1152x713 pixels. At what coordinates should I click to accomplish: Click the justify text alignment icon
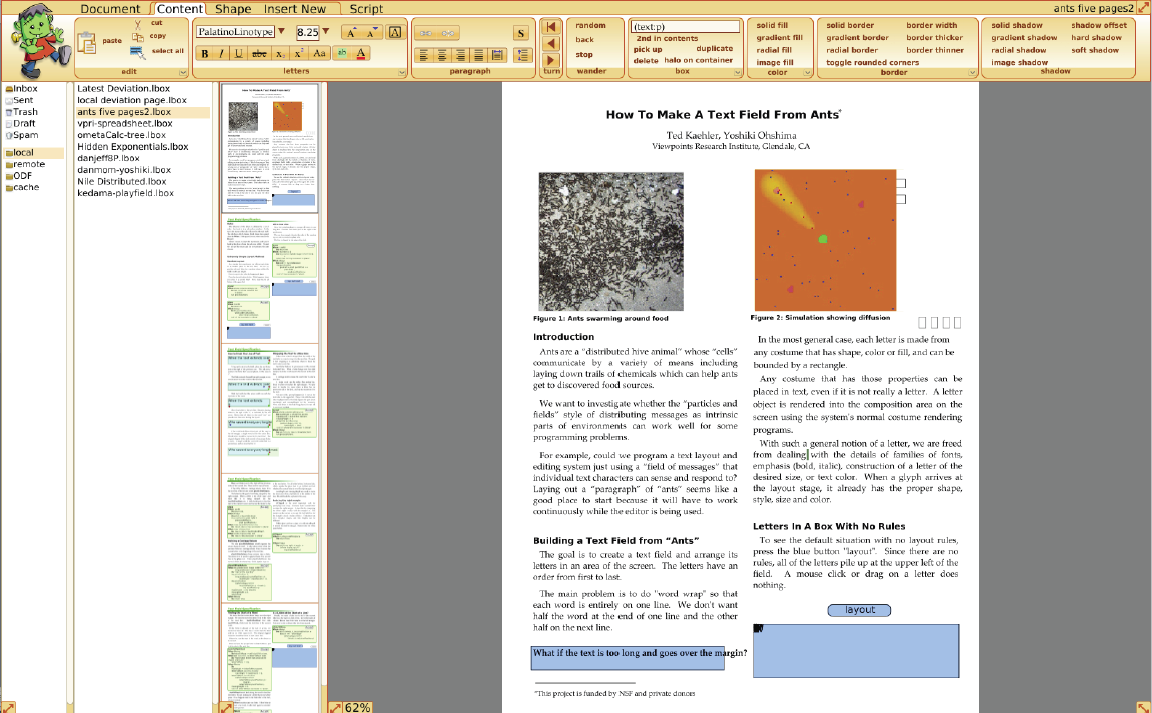[478, 55]
